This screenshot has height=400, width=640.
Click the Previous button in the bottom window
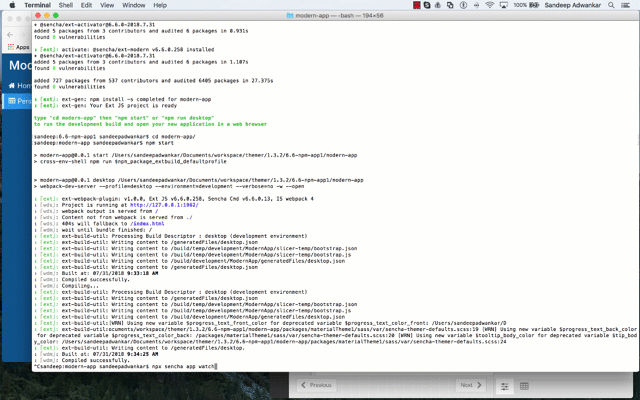tap(316, 385)
